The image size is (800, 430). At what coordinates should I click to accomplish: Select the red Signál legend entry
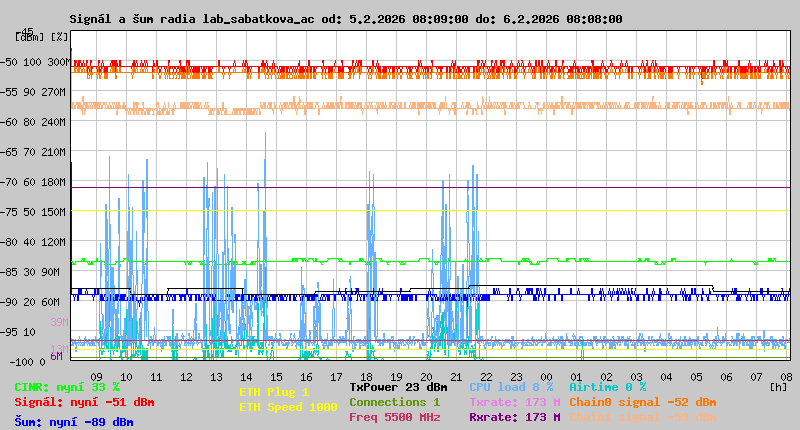click(x=84, y=402)
